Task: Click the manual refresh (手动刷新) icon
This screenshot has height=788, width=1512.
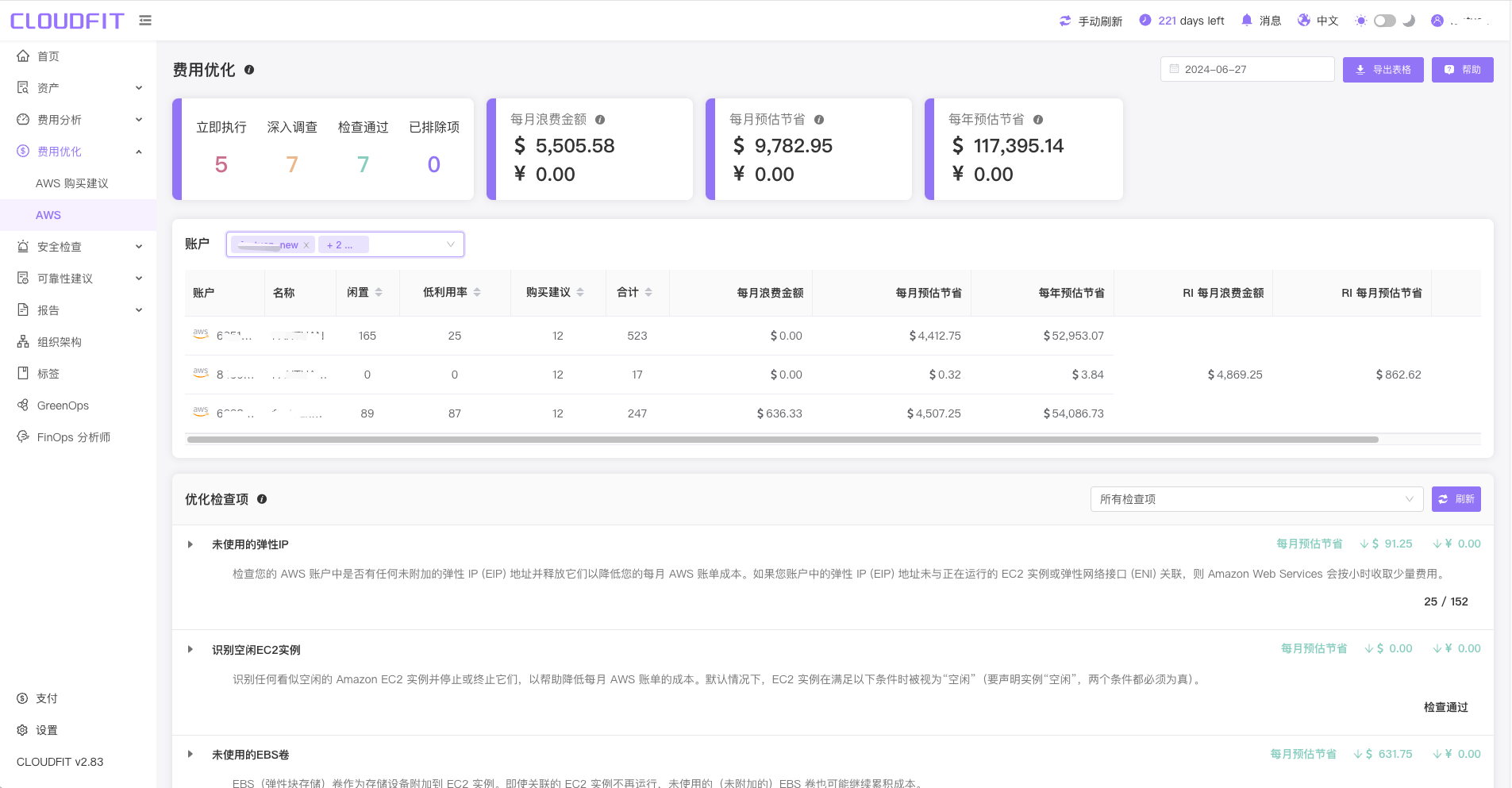Action: pyautogui.click(x=1065, y=21)
